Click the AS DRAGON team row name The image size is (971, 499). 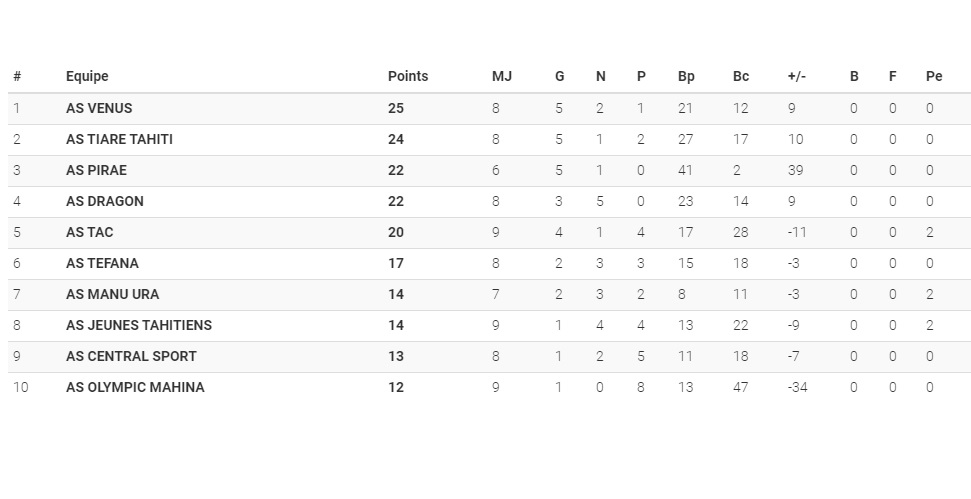[x=105, y=201]
